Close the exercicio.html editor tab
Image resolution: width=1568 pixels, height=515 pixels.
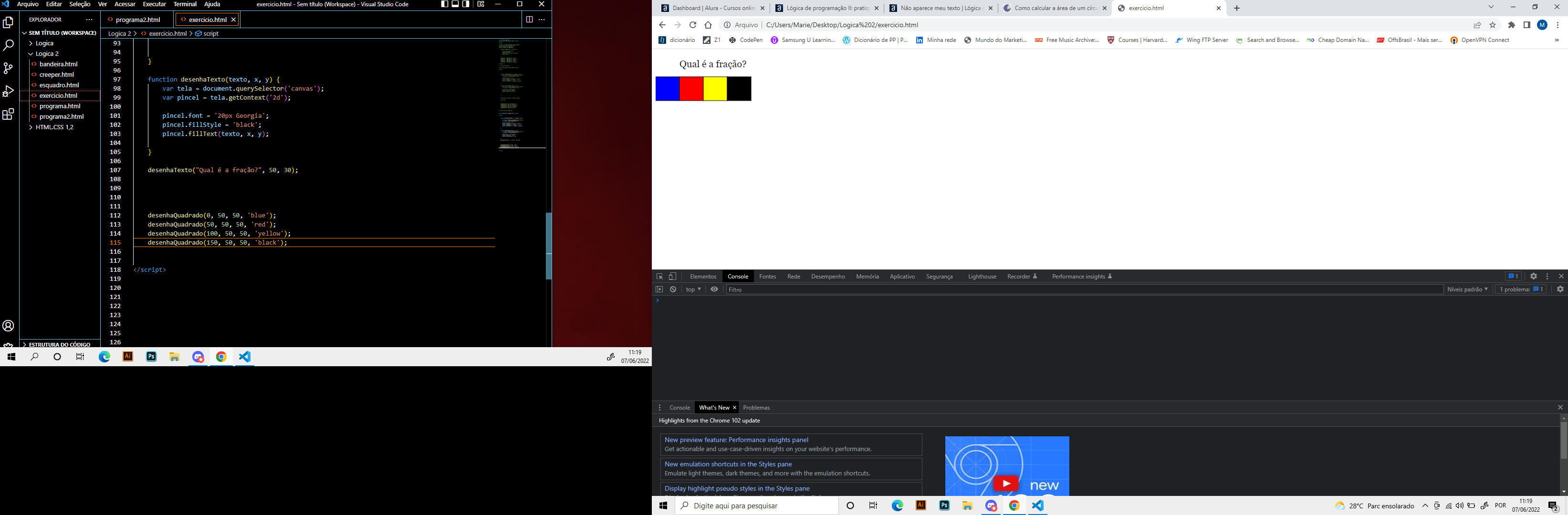click(234, 20)
